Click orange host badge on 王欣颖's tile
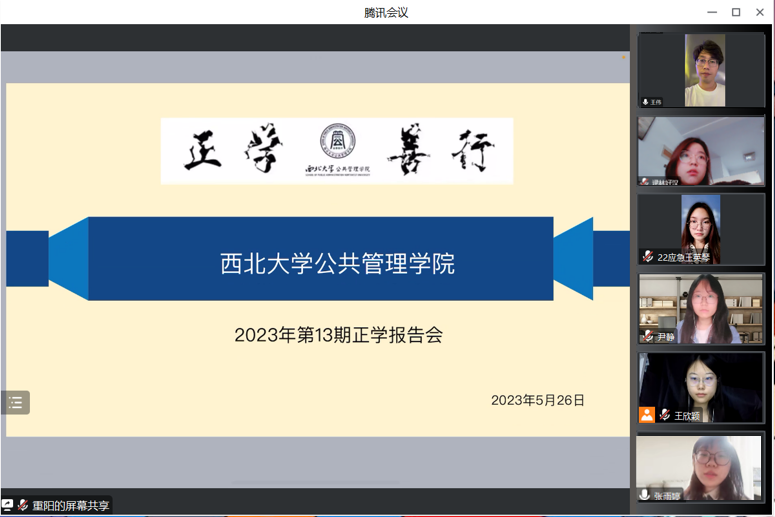 (647, 415)
